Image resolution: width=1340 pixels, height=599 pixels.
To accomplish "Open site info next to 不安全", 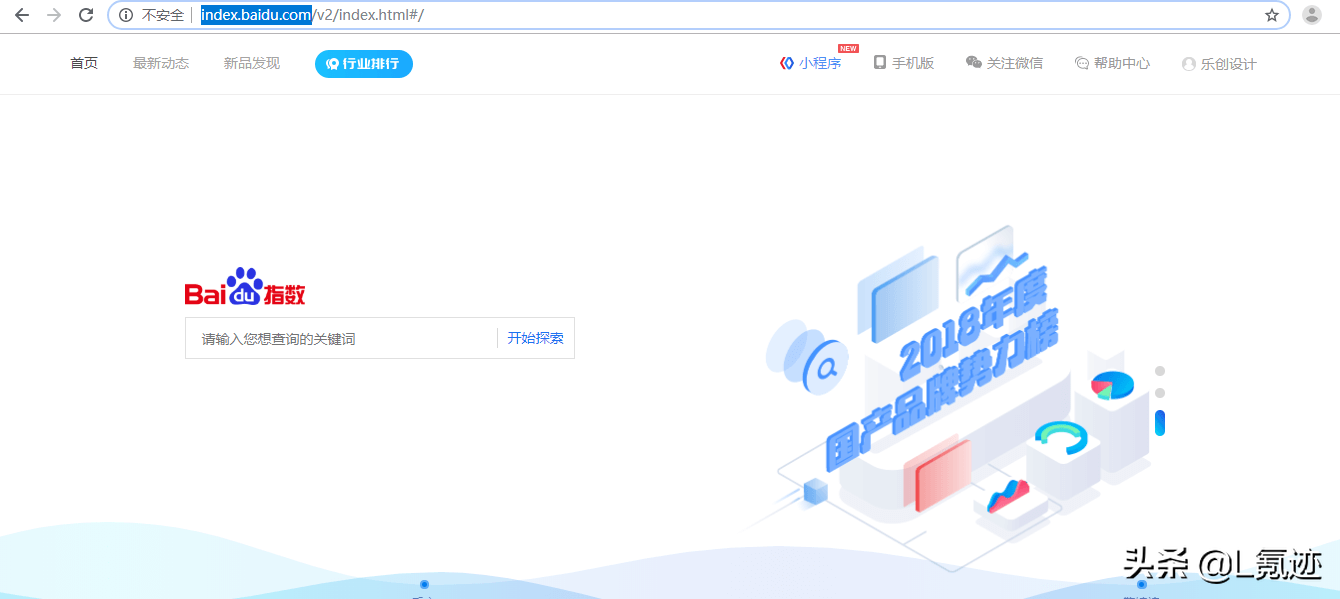I will tap(126, 15).
